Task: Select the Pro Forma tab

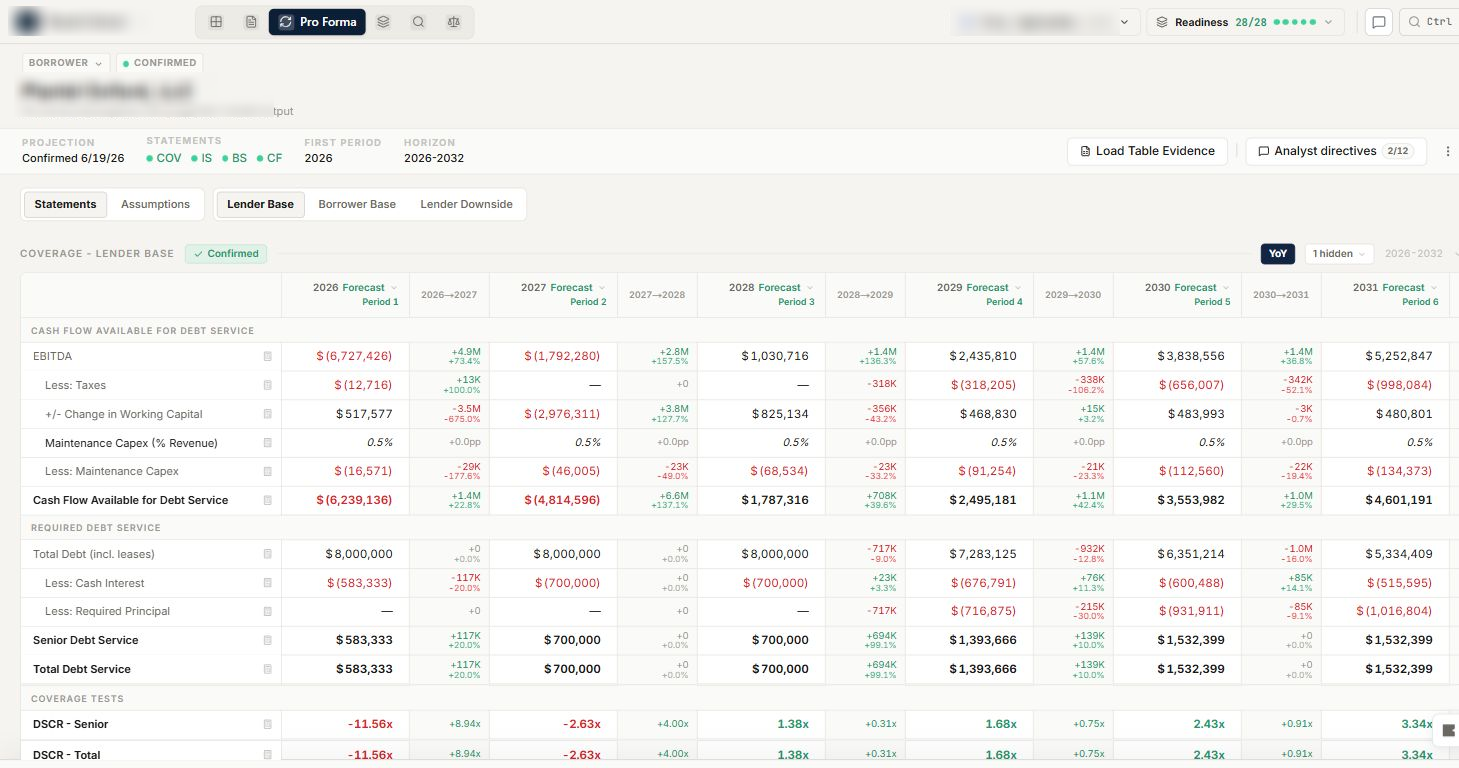Action: (x=317, y=22)
